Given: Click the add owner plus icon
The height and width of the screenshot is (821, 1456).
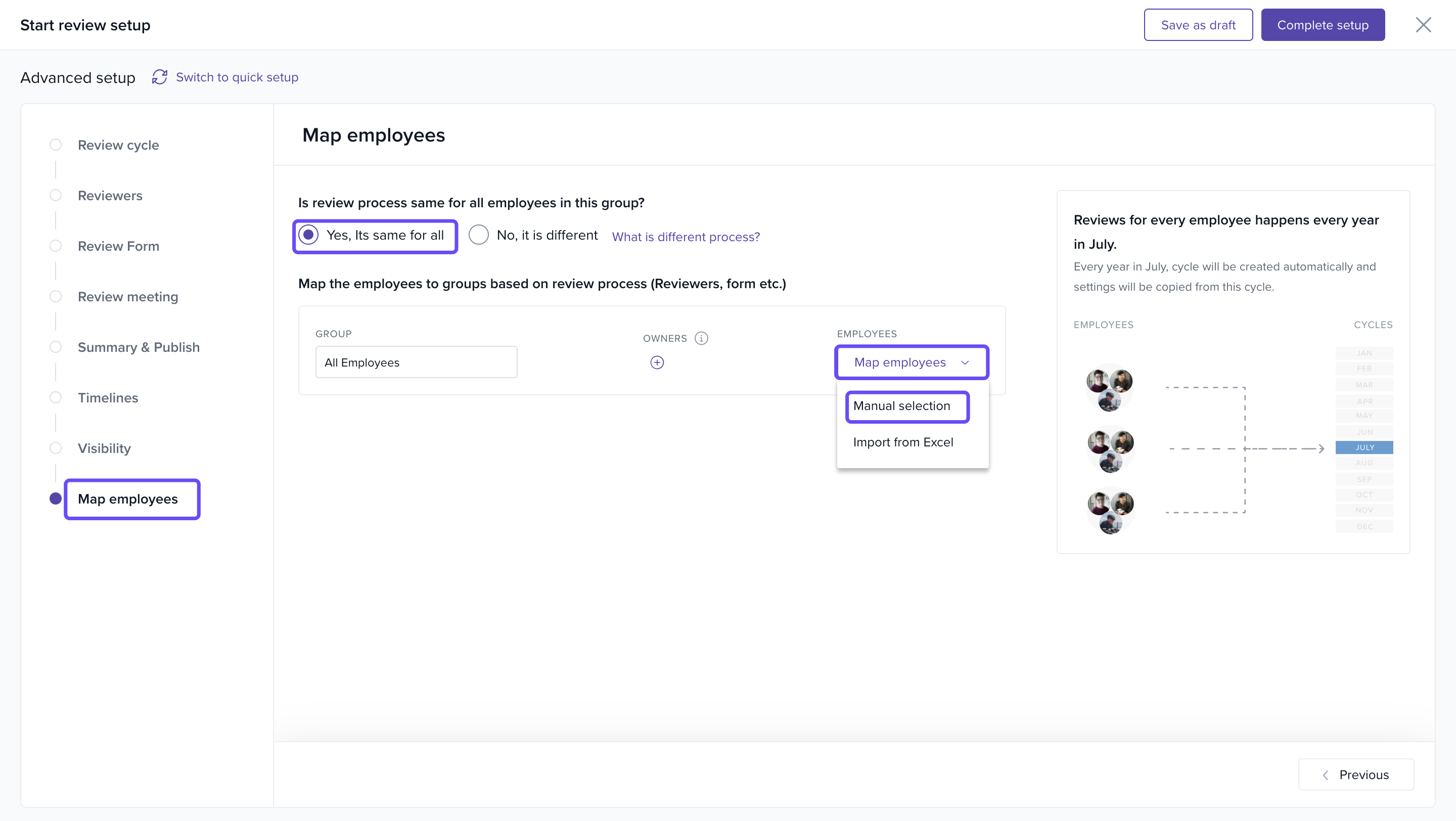Looking at the screenshot, I should coord(657,362).
